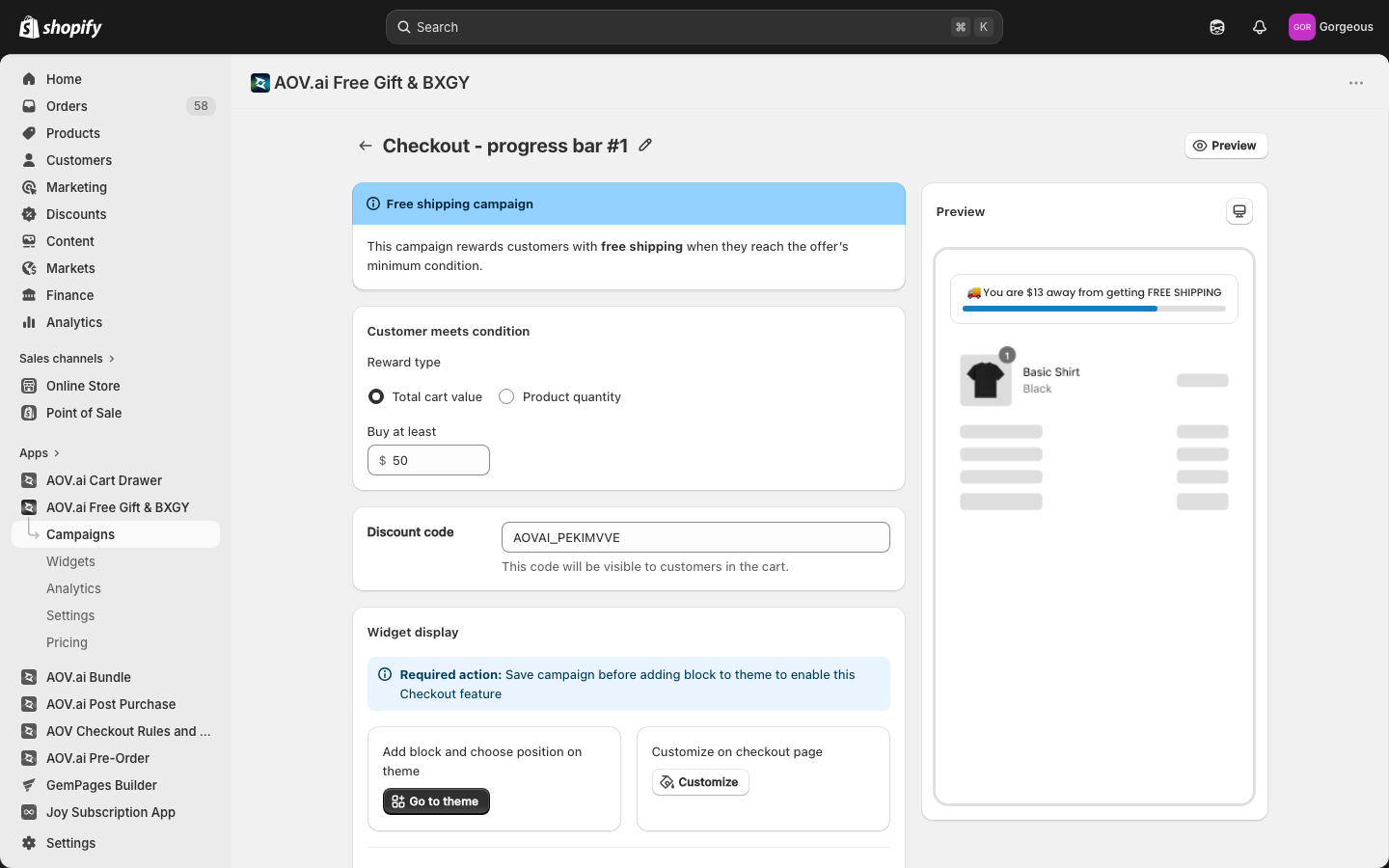
Task: Click the Markets globe icon
Action: 29,268
